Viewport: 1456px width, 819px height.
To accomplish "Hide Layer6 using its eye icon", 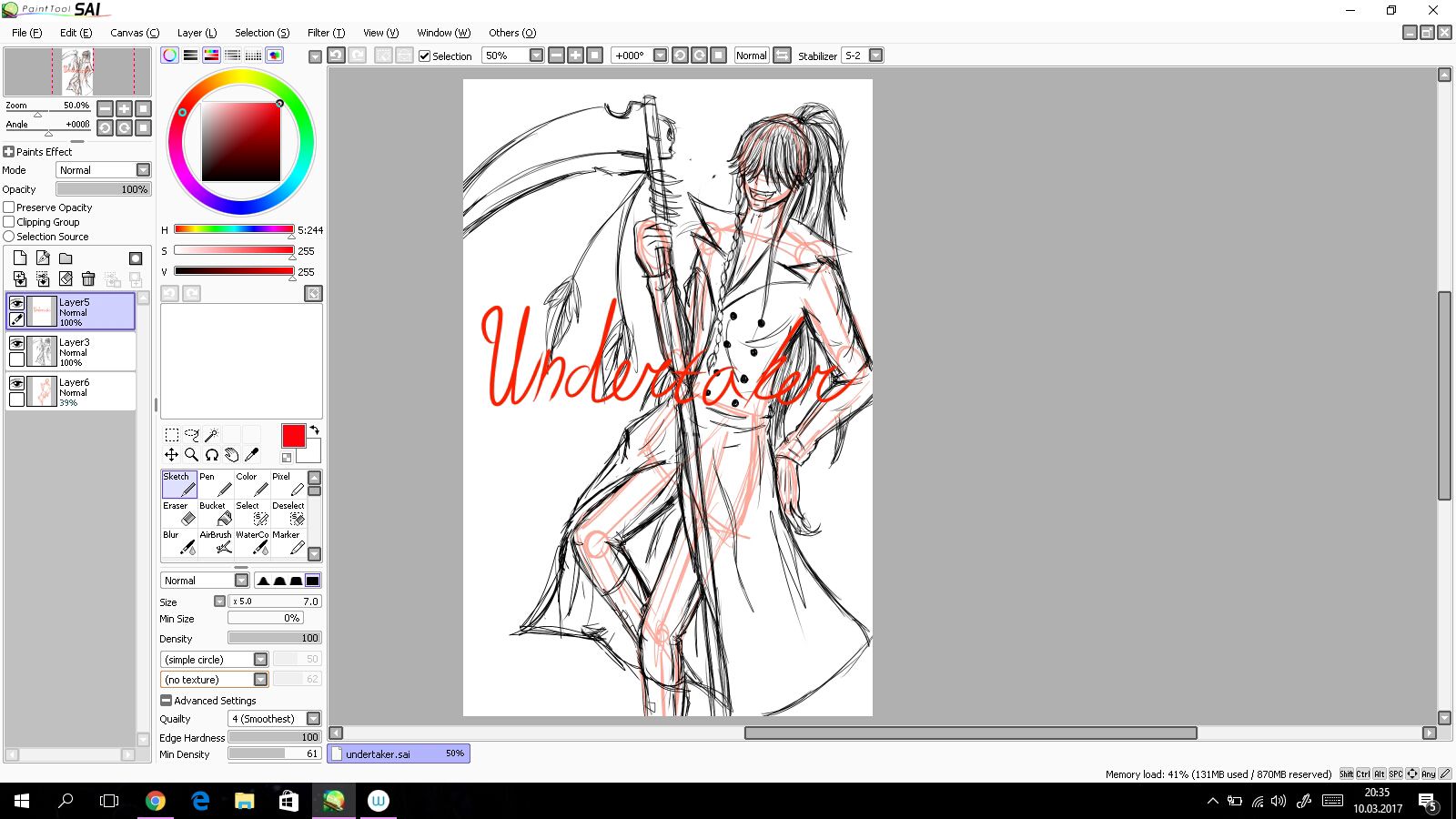I will pos(16,383).
